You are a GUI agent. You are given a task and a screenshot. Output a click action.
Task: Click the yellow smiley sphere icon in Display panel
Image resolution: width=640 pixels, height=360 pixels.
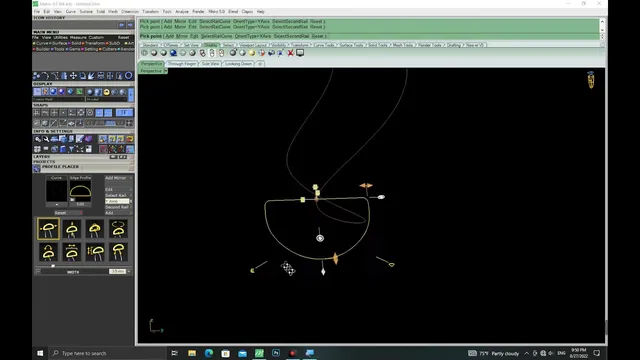point(107,92)
